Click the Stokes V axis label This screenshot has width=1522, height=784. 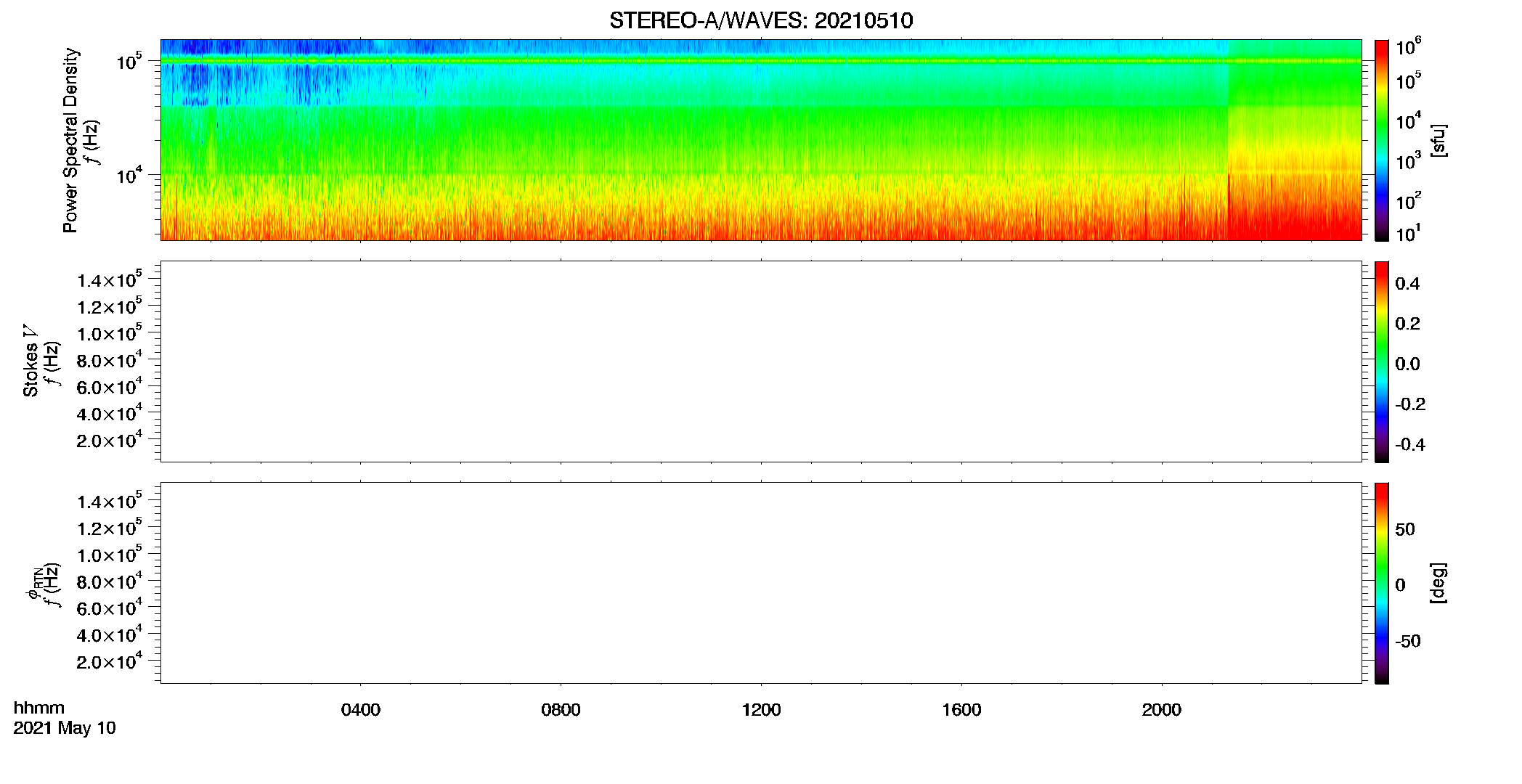click(30, 361)
